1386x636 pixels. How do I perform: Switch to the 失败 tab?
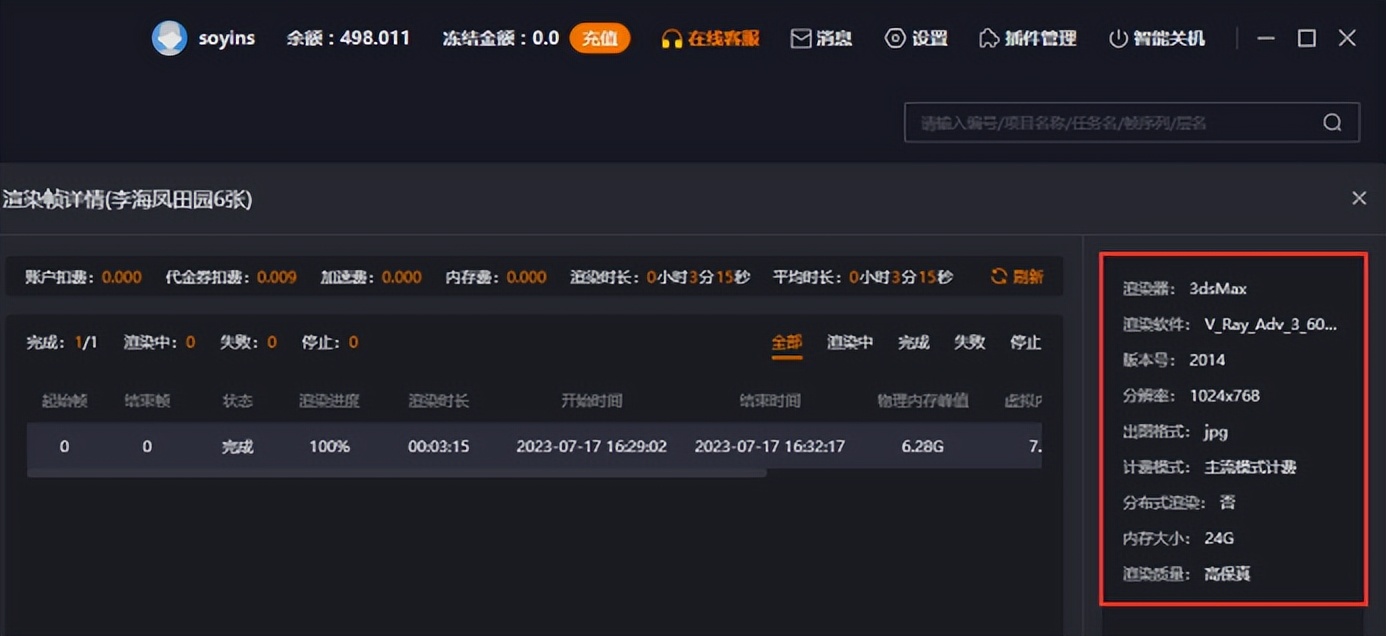[x=969, y=341]
